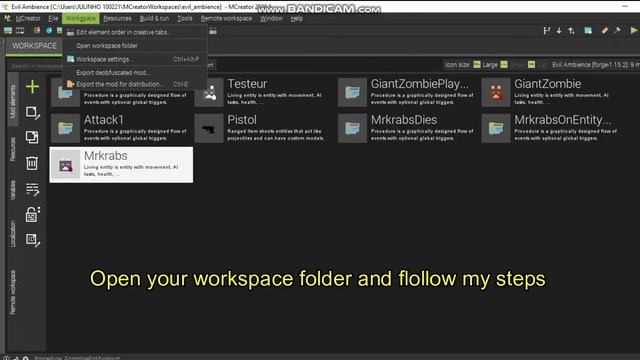Switch to Localization vertical side tab
640x360 pixels.
13,233
